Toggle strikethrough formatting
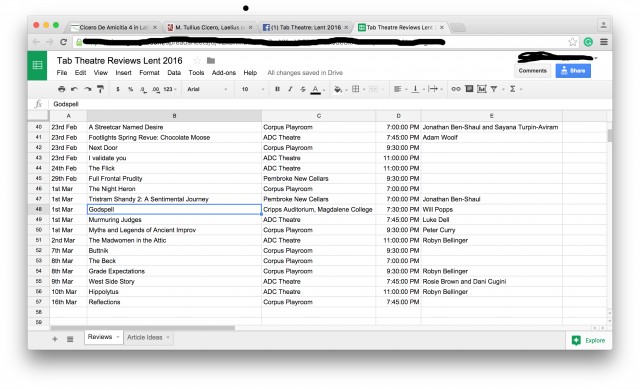The width and height of the screenshot is (640, 389). coord(303,89)
